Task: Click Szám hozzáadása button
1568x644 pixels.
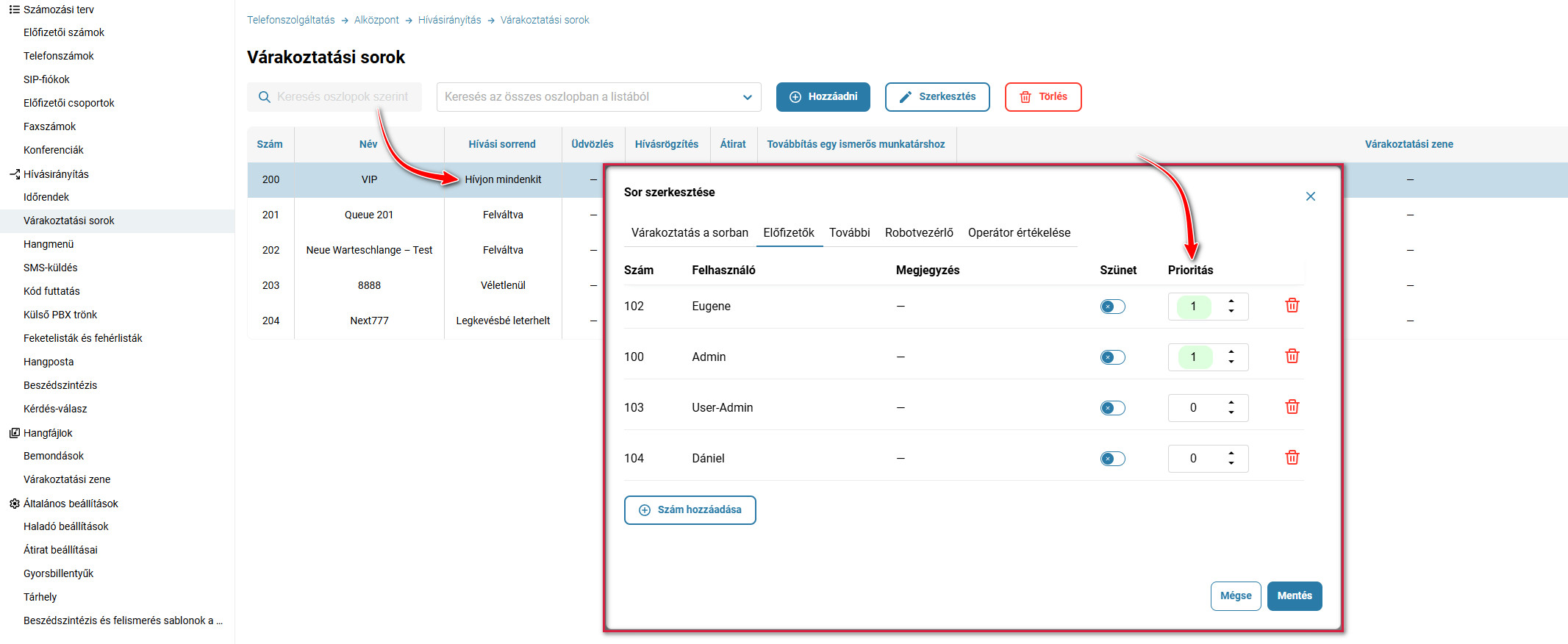Action: pyautogui.click(x=690, y=510)
